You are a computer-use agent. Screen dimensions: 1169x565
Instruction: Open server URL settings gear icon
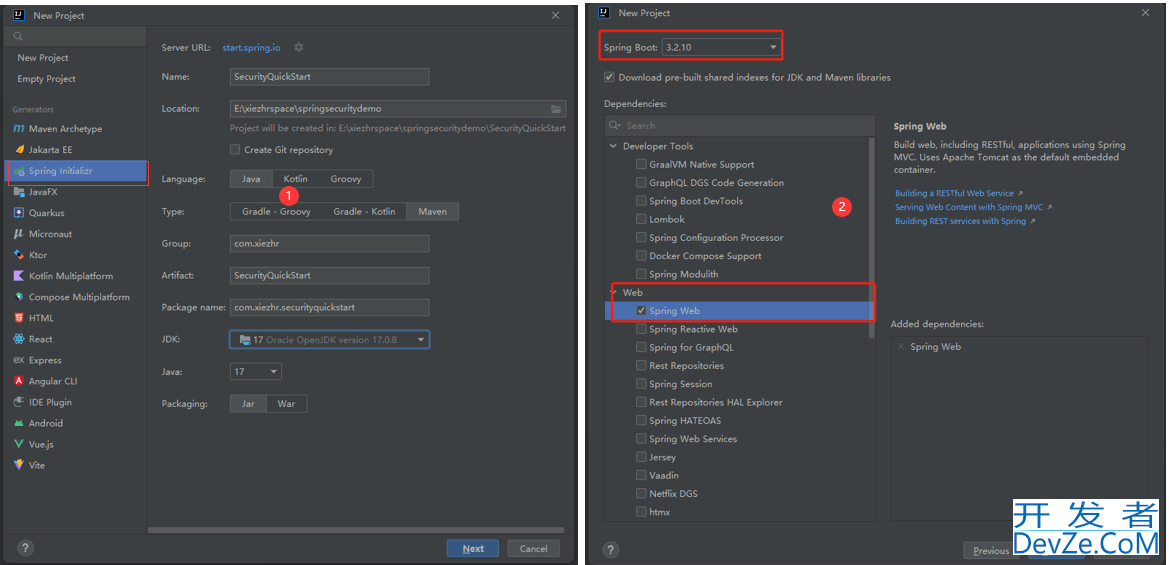click(x=298, y=47)
